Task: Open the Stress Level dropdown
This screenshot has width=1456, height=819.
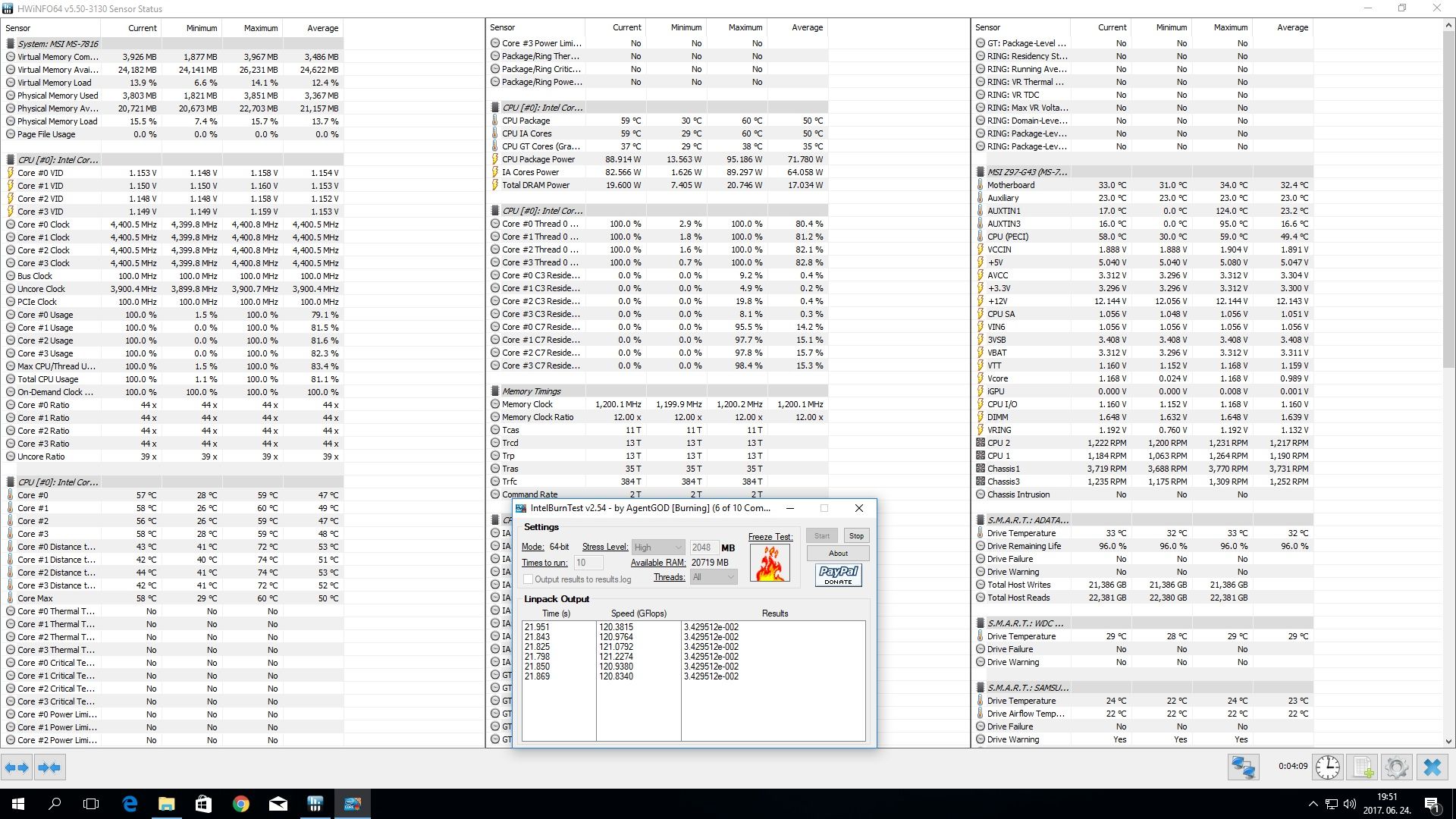Action: pos(658,548)
